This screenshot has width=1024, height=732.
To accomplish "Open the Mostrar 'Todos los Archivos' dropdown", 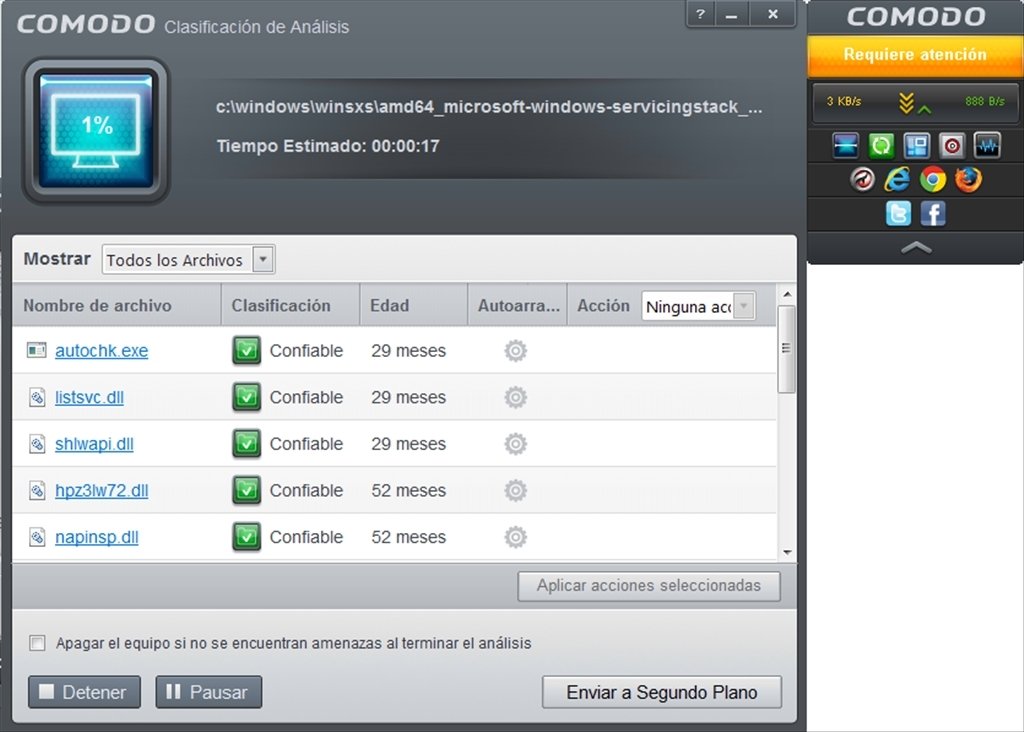I will click(x=188, y=260).
